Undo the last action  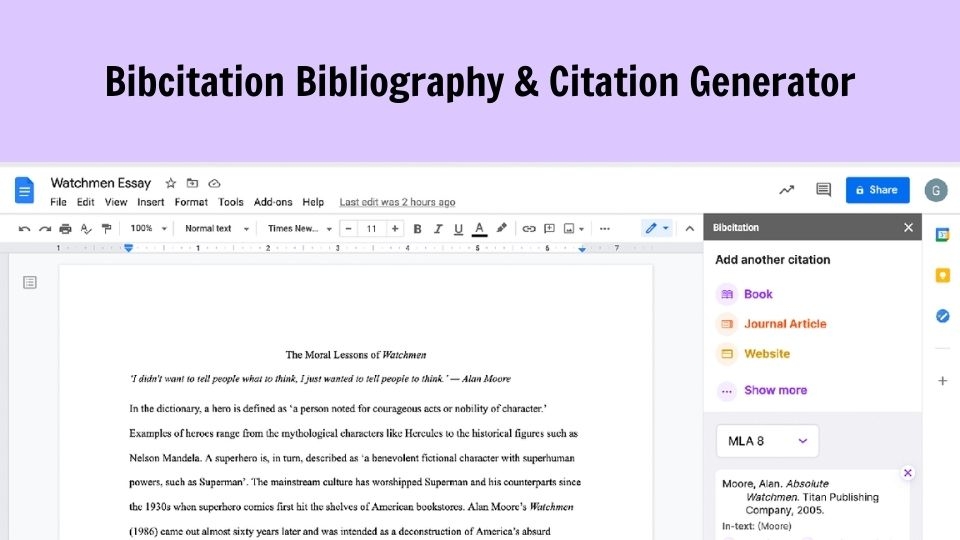[24, 228]
